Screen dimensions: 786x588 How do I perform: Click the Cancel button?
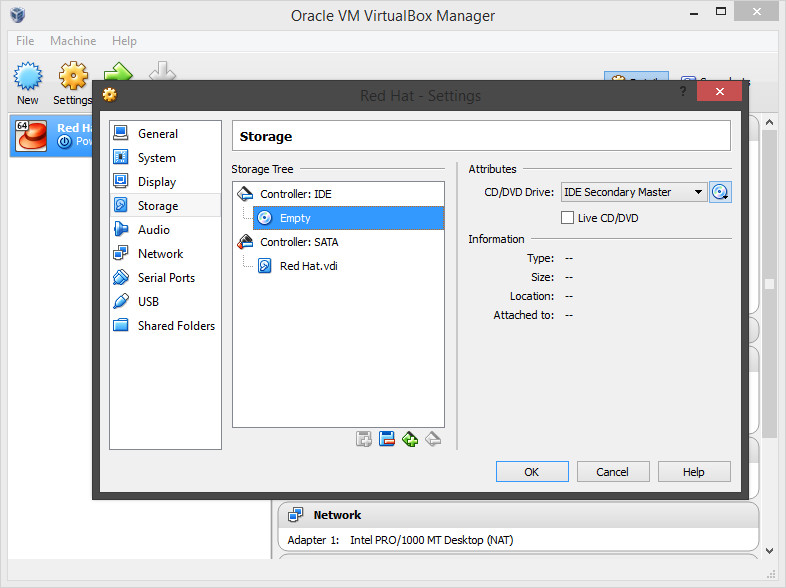tap(613, 472)
